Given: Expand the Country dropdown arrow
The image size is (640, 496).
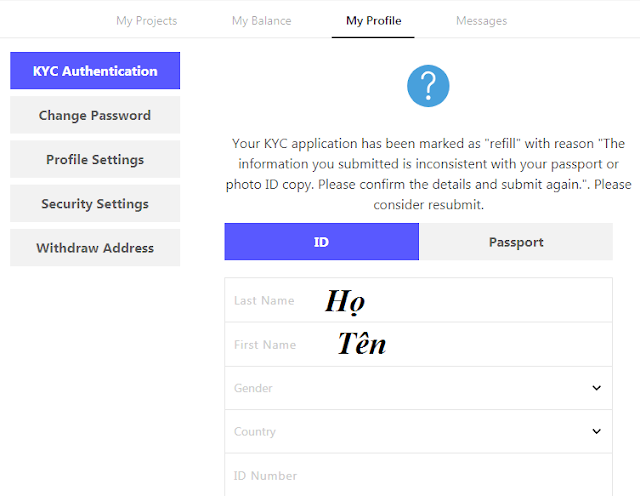Looking at the screenshot, I should (x=597, y=432).
